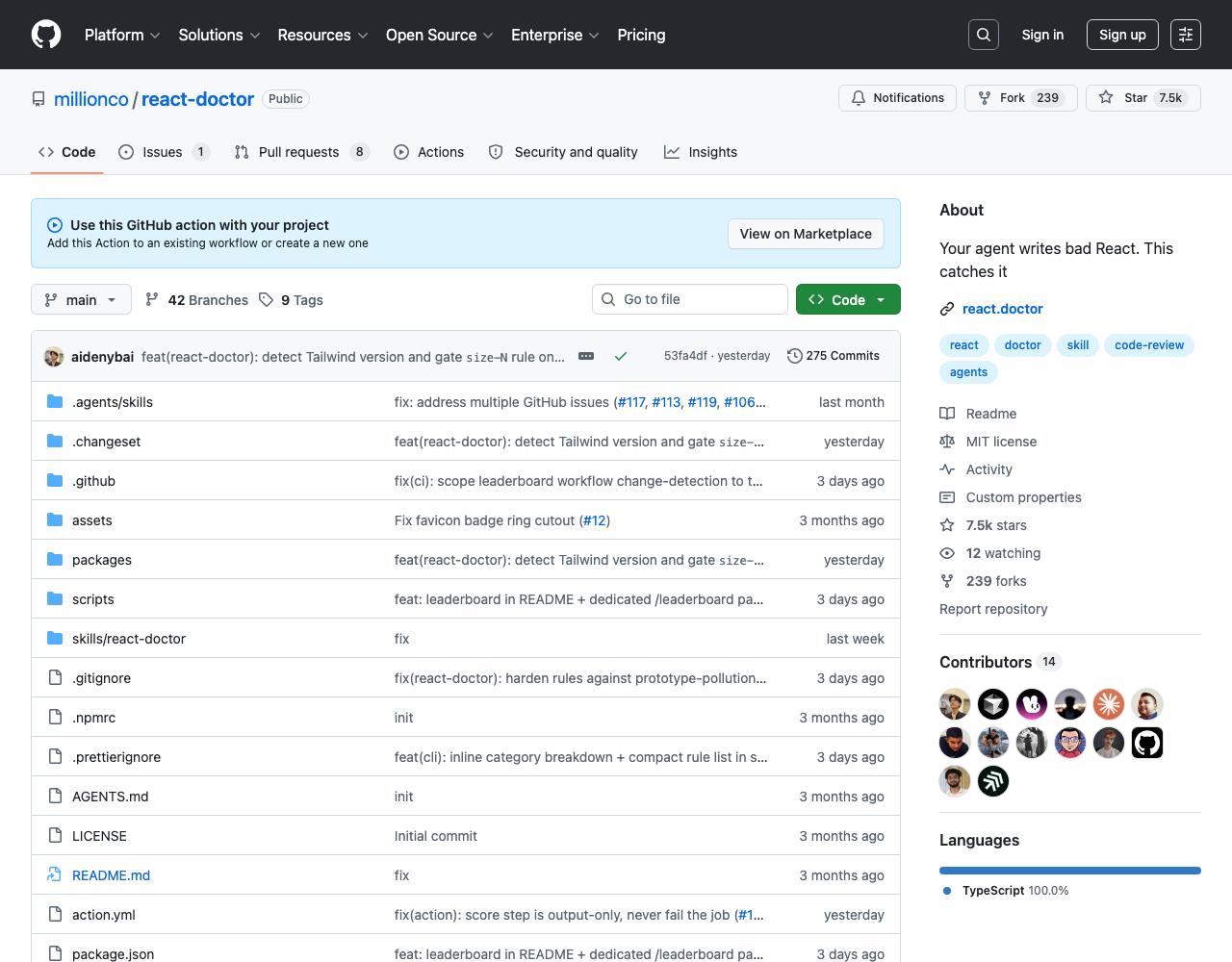Click the README.md file icon
1232x962 pixels.
pyautogui.click(x=55, y=875)
